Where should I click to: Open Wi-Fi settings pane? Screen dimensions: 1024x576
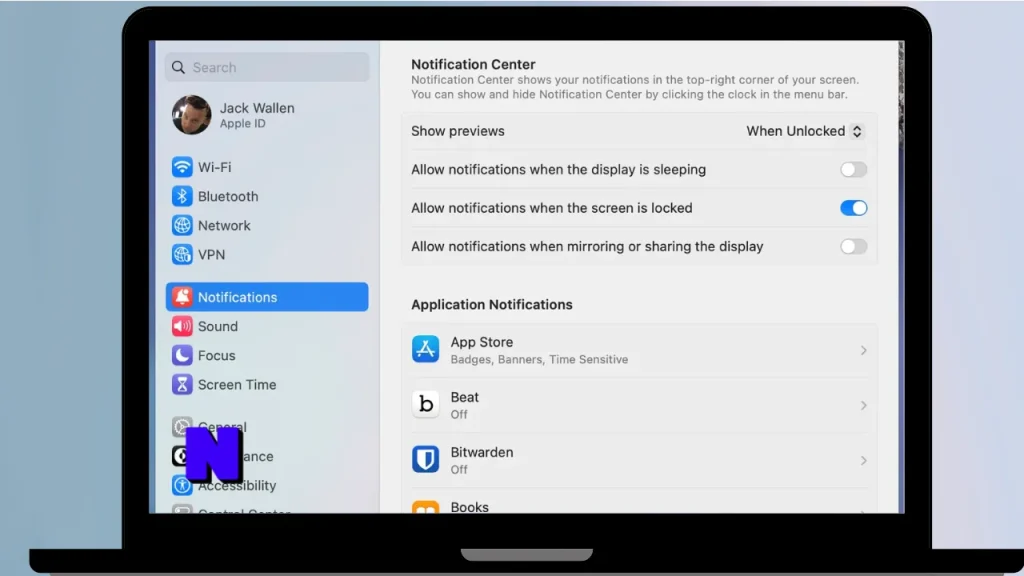pos(266,167)
